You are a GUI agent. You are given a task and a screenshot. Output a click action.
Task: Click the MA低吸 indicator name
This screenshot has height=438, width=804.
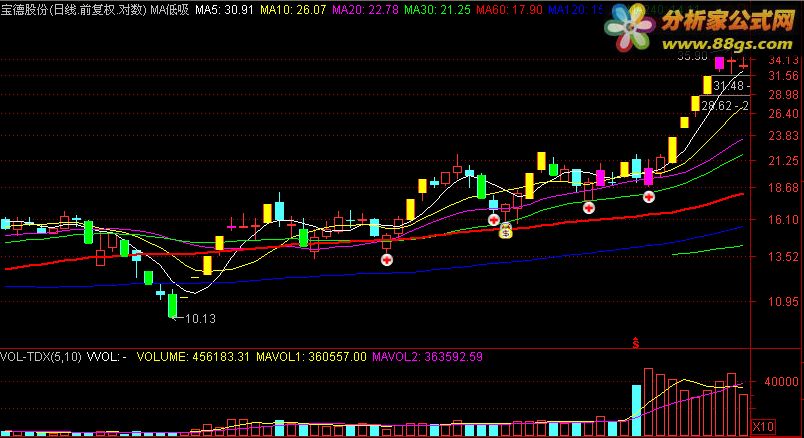pyautogui.click(x=169, y=9)
